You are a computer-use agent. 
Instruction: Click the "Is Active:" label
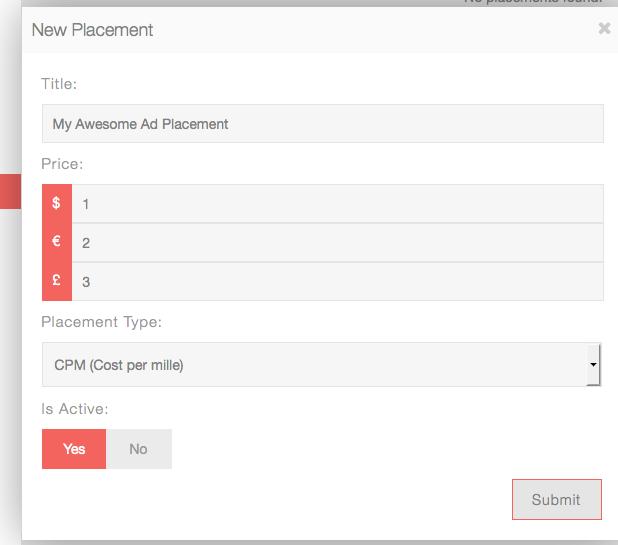(x=74, y=408)
